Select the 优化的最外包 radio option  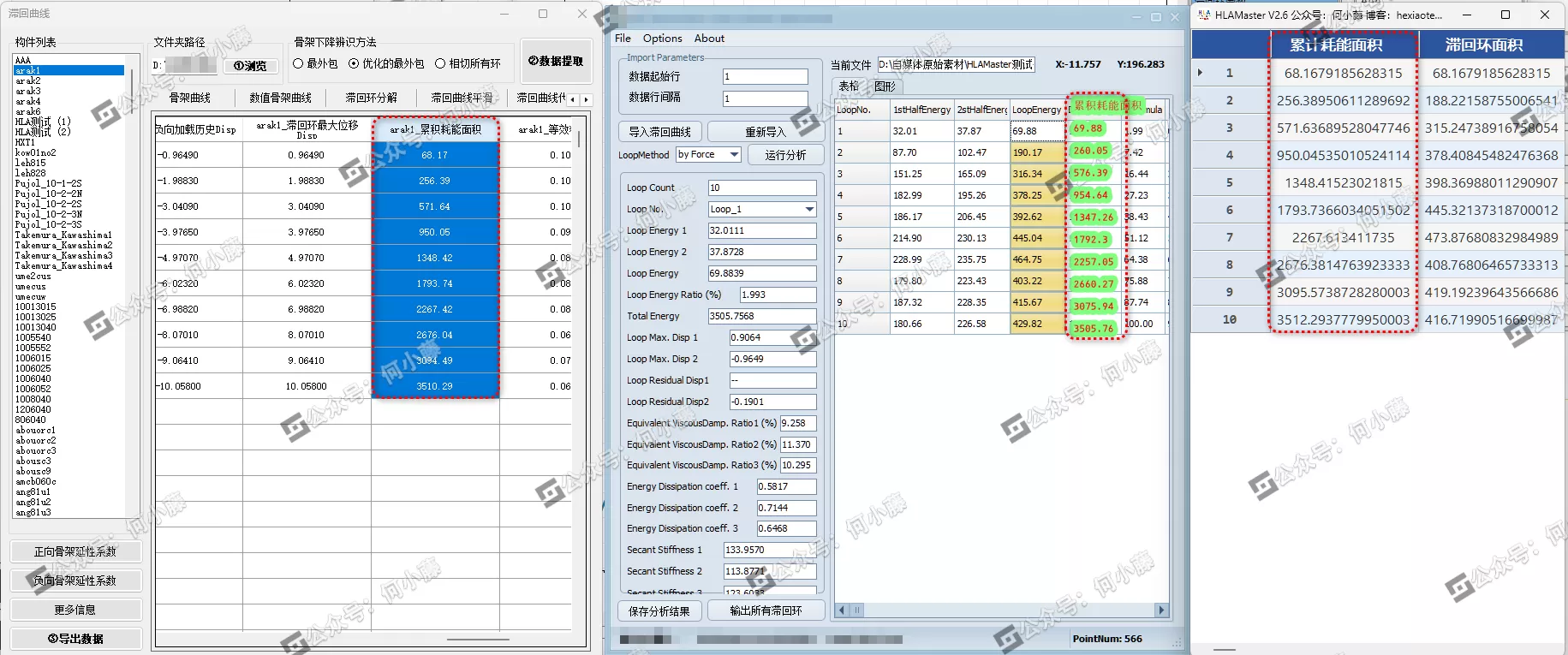click(354, 63)
